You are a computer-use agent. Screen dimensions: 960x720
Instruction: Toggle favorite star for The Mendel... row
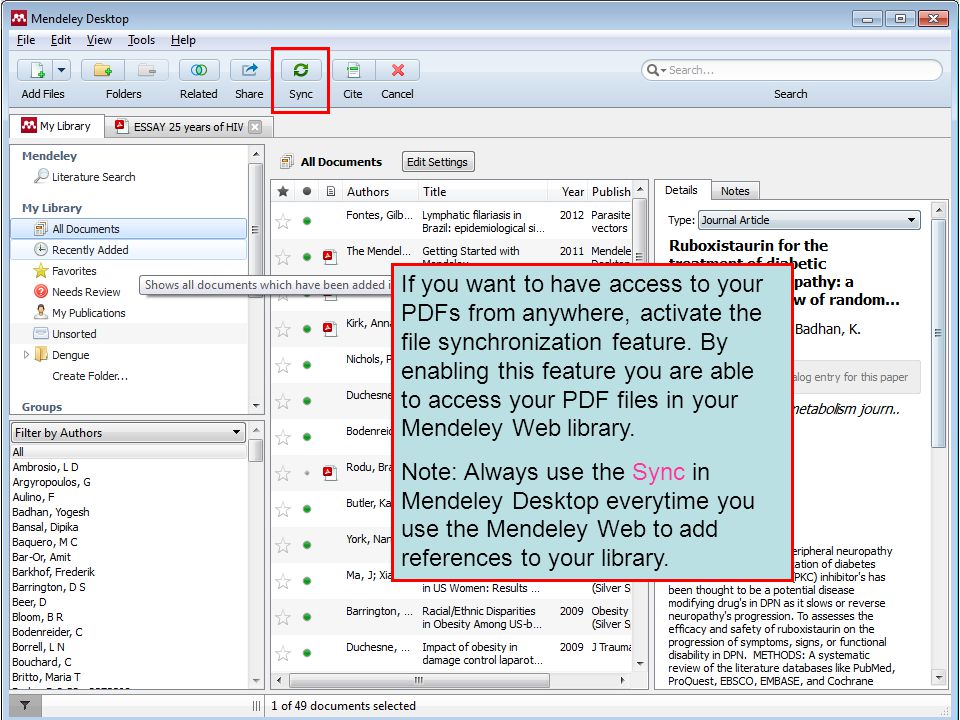coord(283,257)
